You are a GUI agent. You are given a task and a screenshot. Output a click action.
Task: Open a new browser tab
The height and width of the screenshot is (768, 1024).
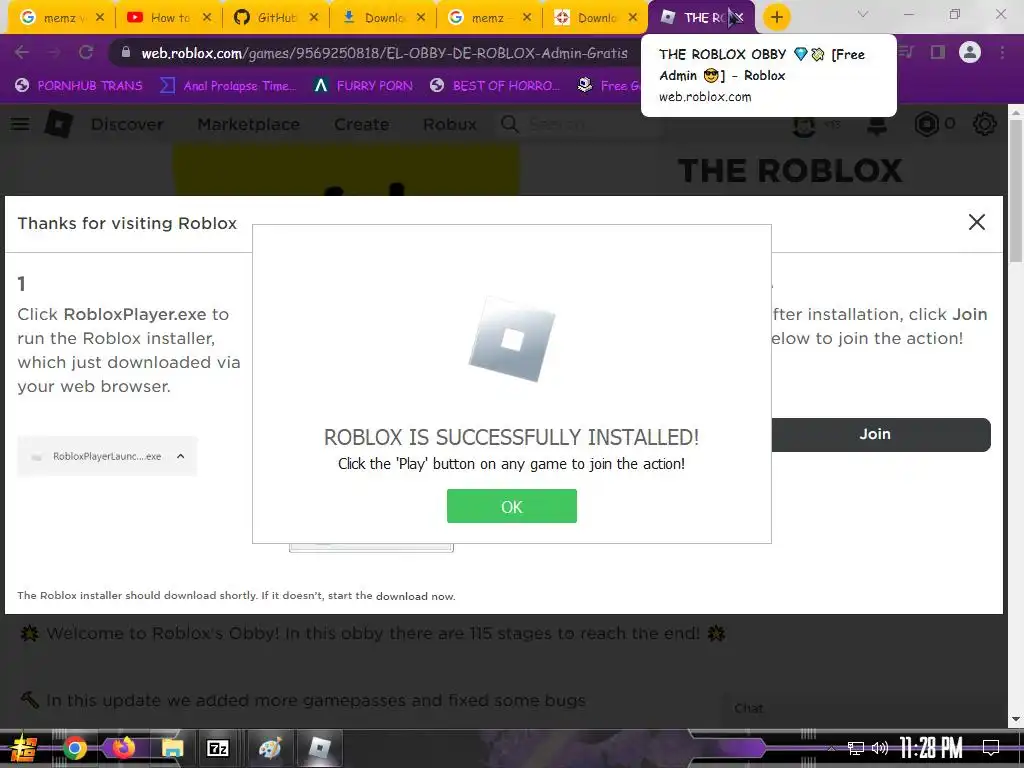[x=776, y=17]
